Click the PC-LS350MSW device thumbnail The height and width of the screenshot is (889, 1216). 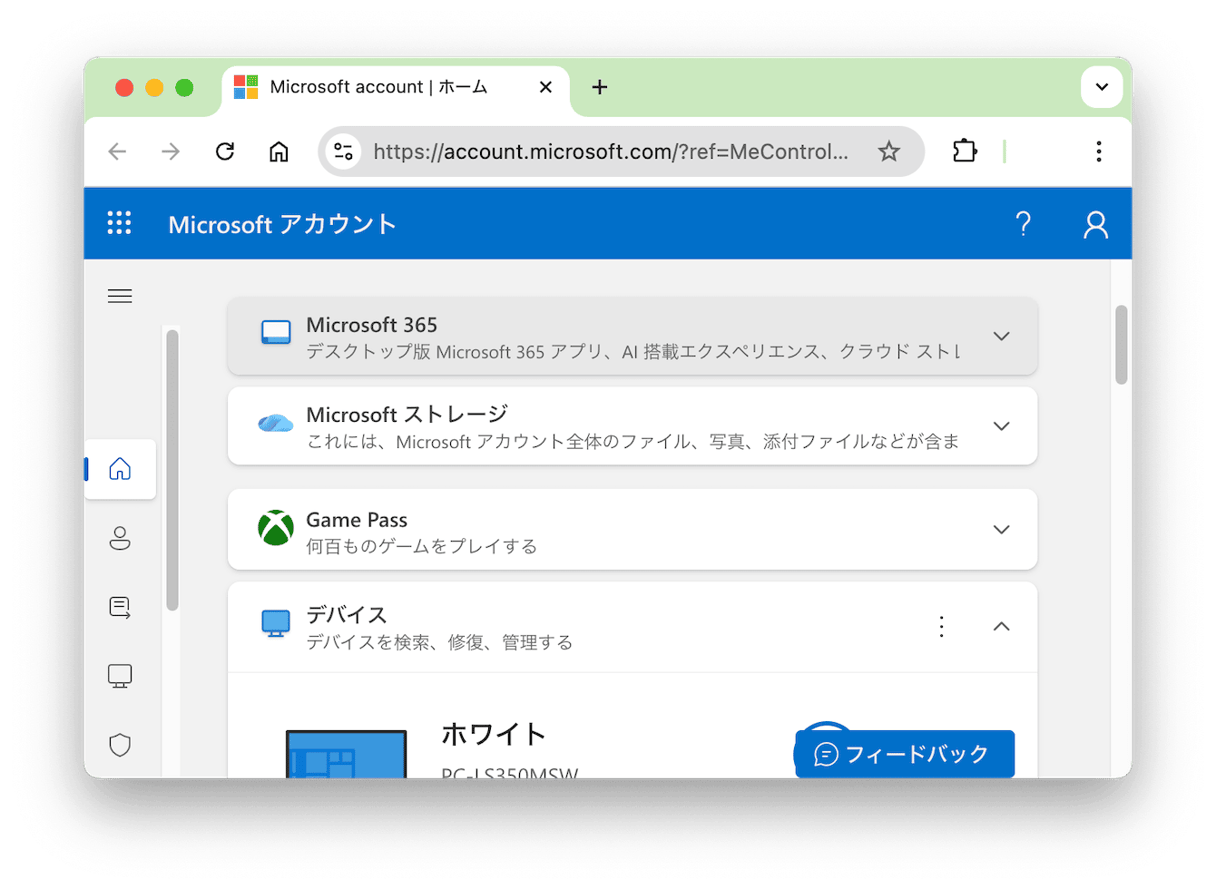coord(347,757)
